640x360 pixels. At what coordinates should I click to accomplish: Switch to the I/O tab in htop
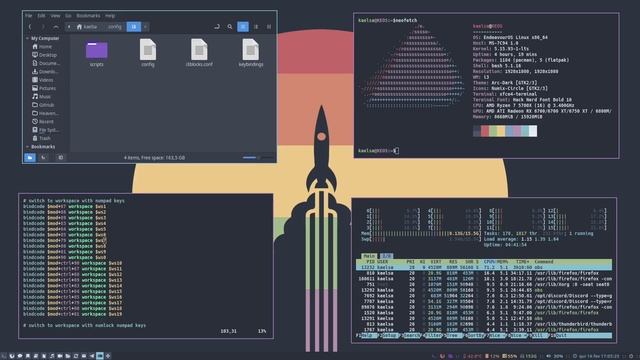386,256
